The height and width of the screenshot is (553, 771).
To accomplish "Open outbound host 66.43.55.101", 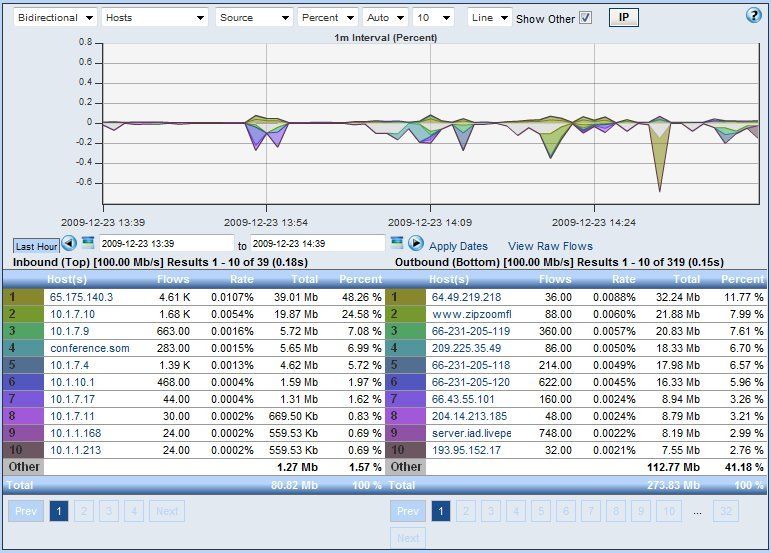I will [x=463, y=399].
